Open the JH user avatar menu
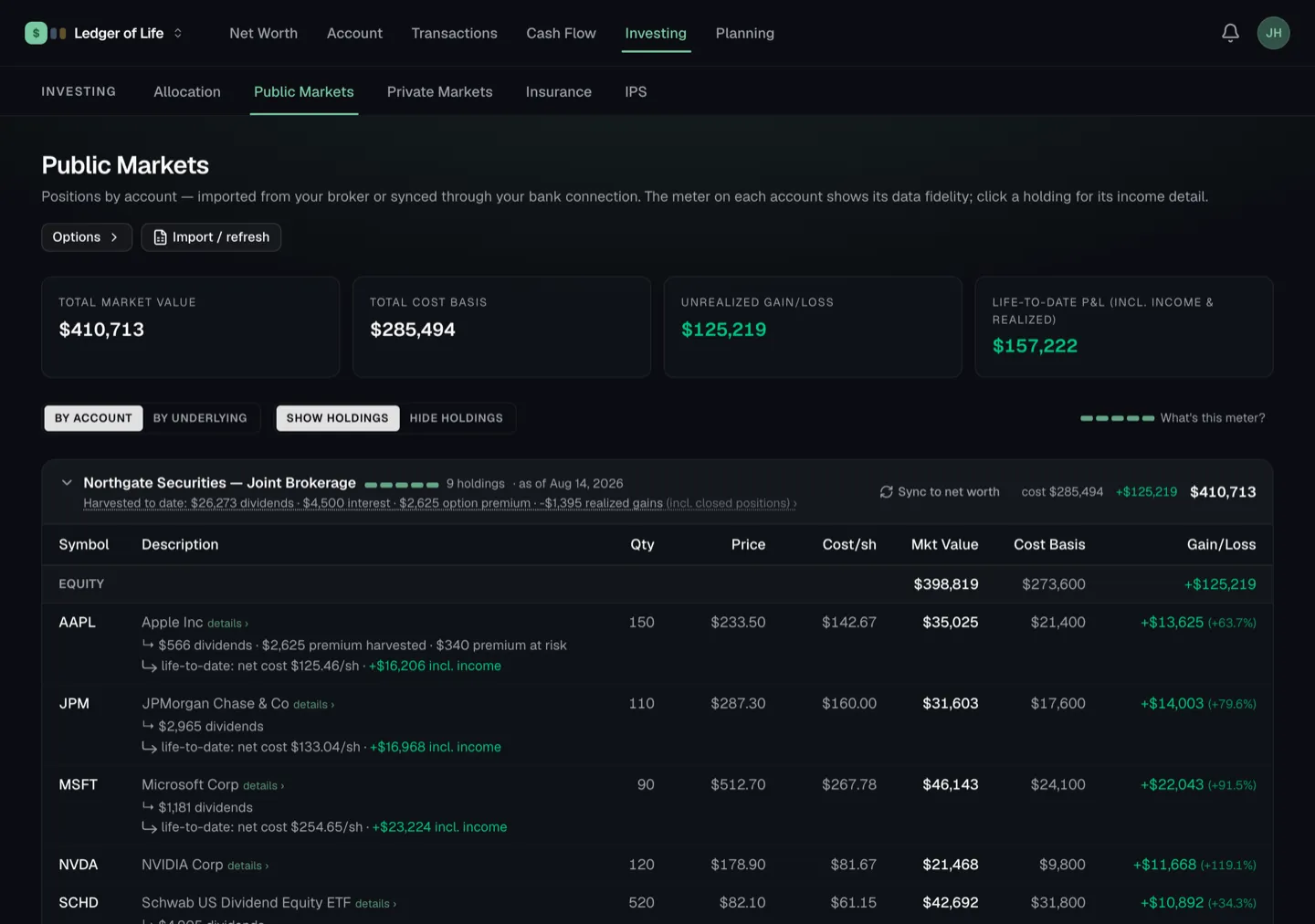Image resolution: width=1315 pixels, height=924 pixels. [1273, 33]
